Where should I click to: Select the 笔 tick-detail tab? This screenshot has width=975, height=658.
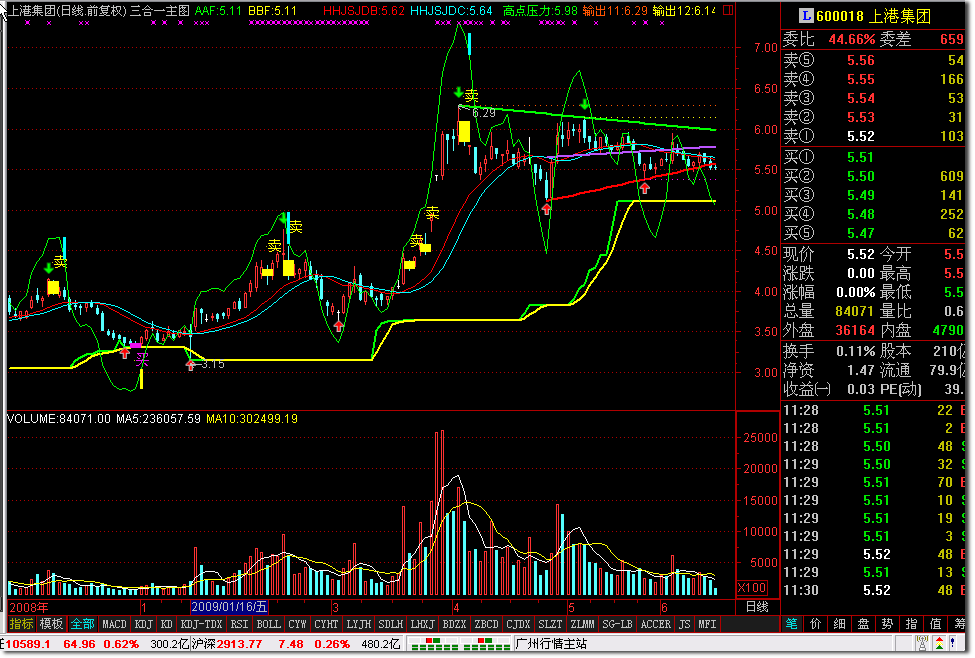click(791, 624)
